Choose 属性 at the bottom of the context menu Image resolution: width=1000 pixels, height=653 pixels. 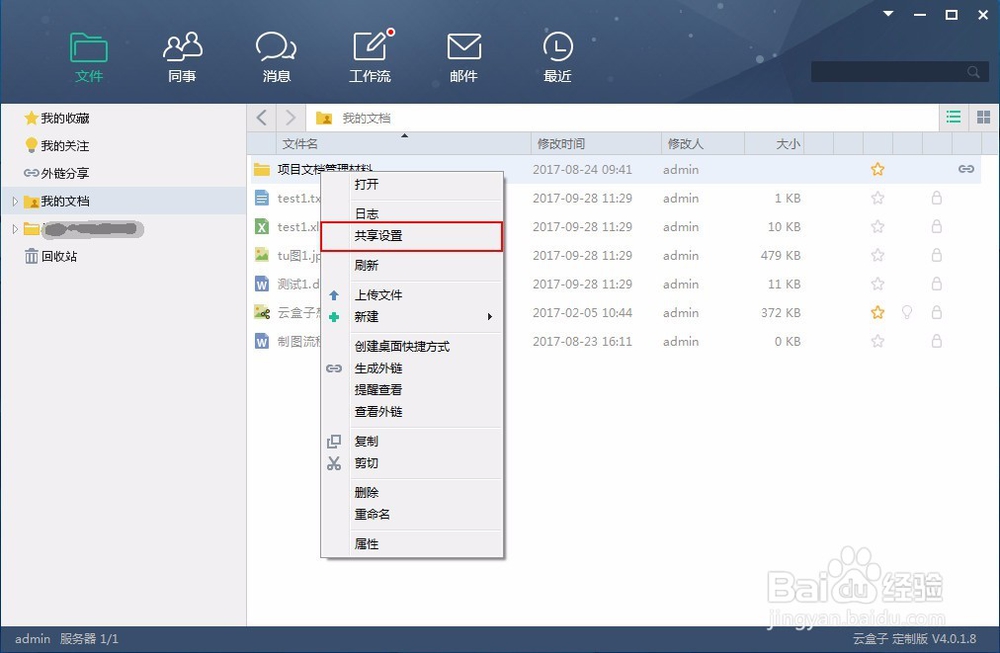[x=366, y=543]
